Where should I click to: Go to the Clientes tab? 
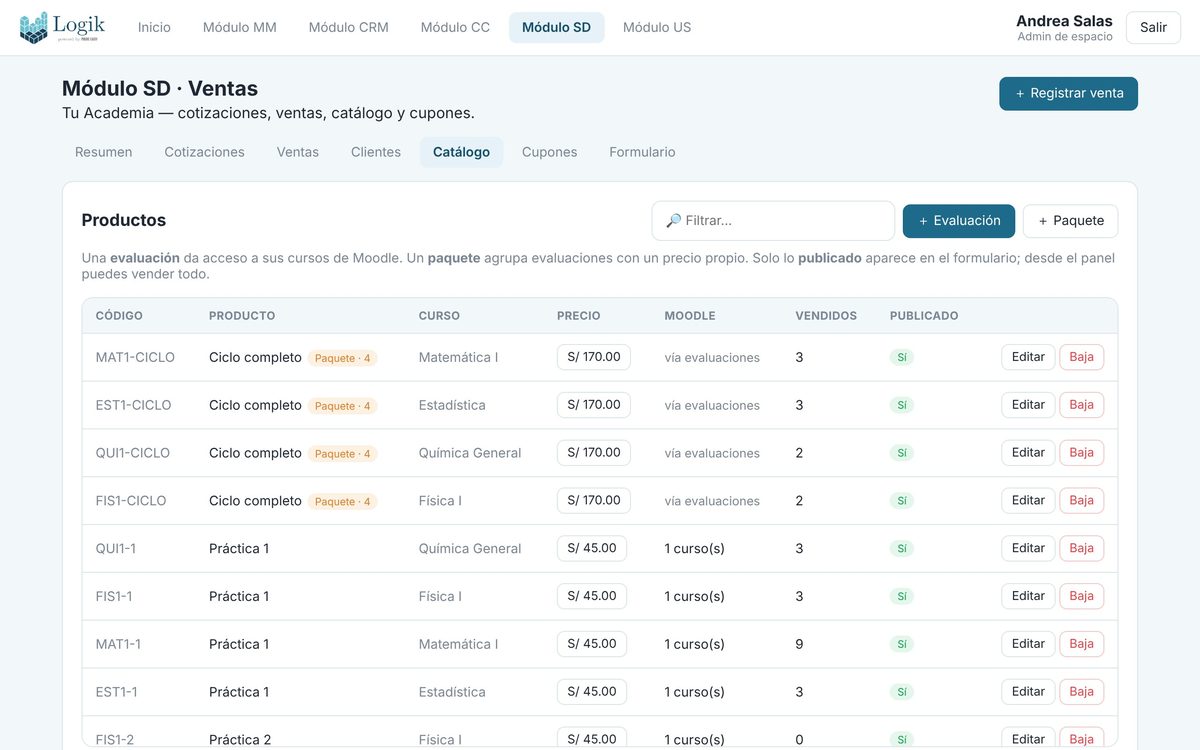click(x=376, y=152)
